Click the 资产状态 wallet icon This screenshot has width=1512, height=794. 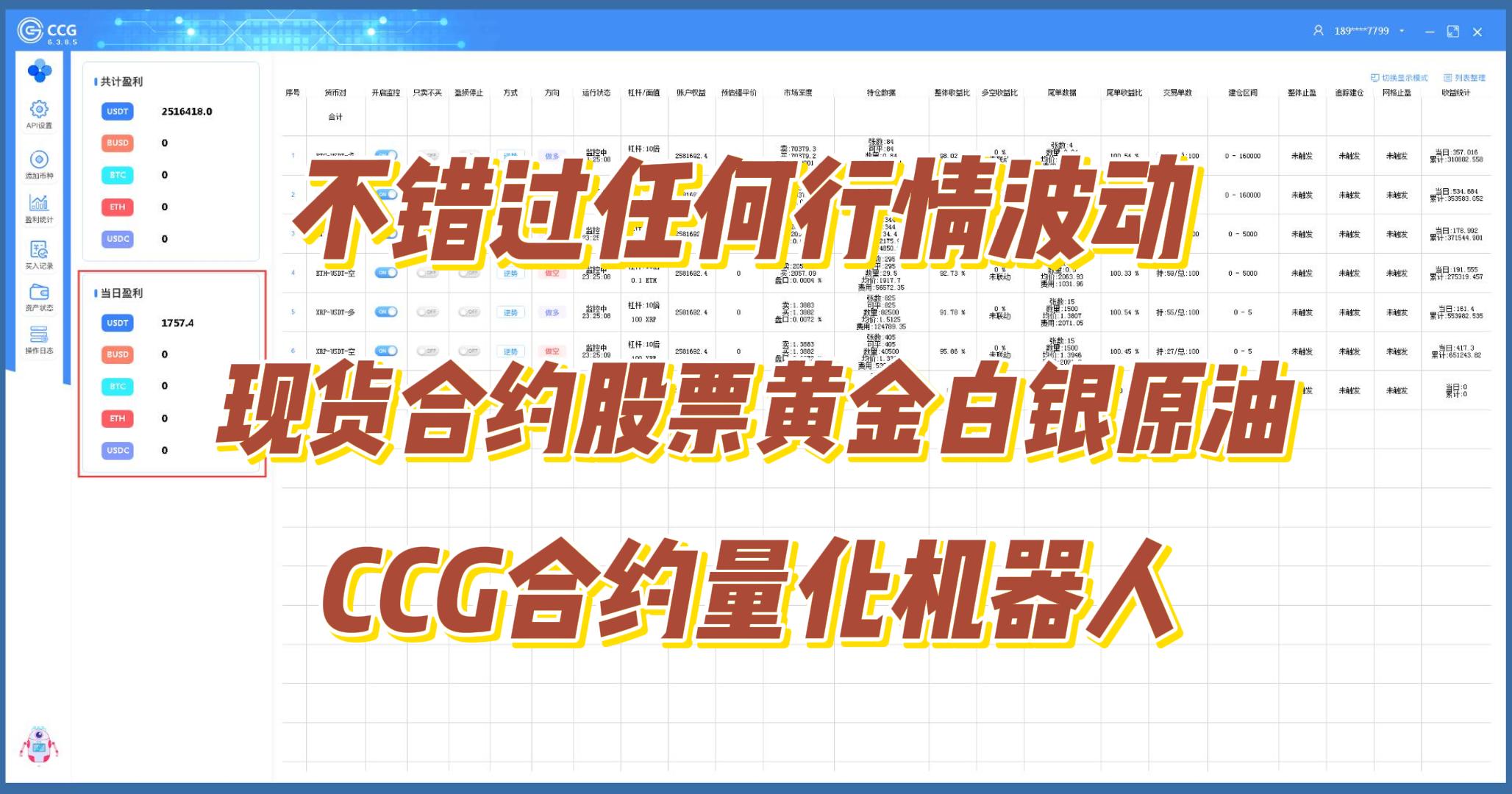click(x=39, y=293)
